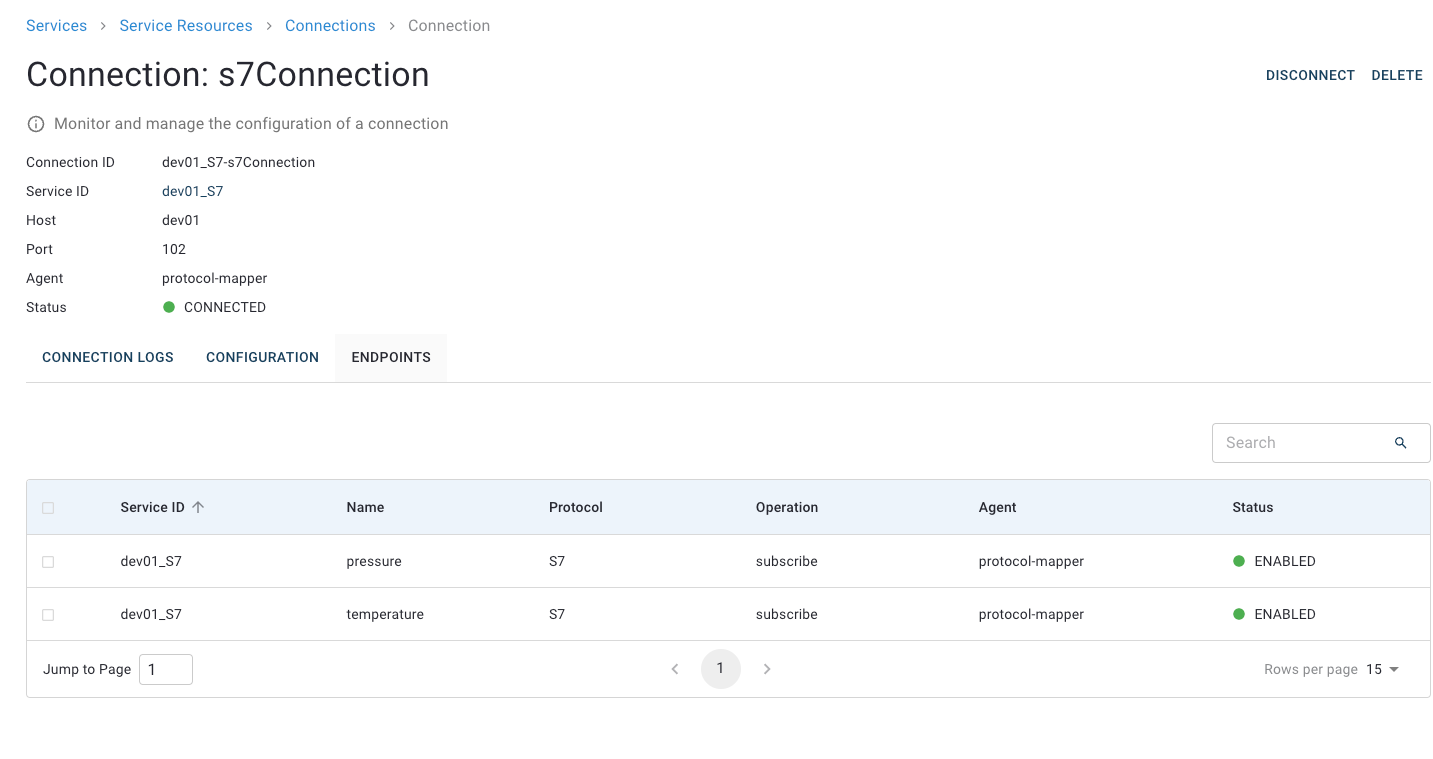Click the Jump to Page input field
This screenshot has height=759, width=1433.
tap(165, 669)
